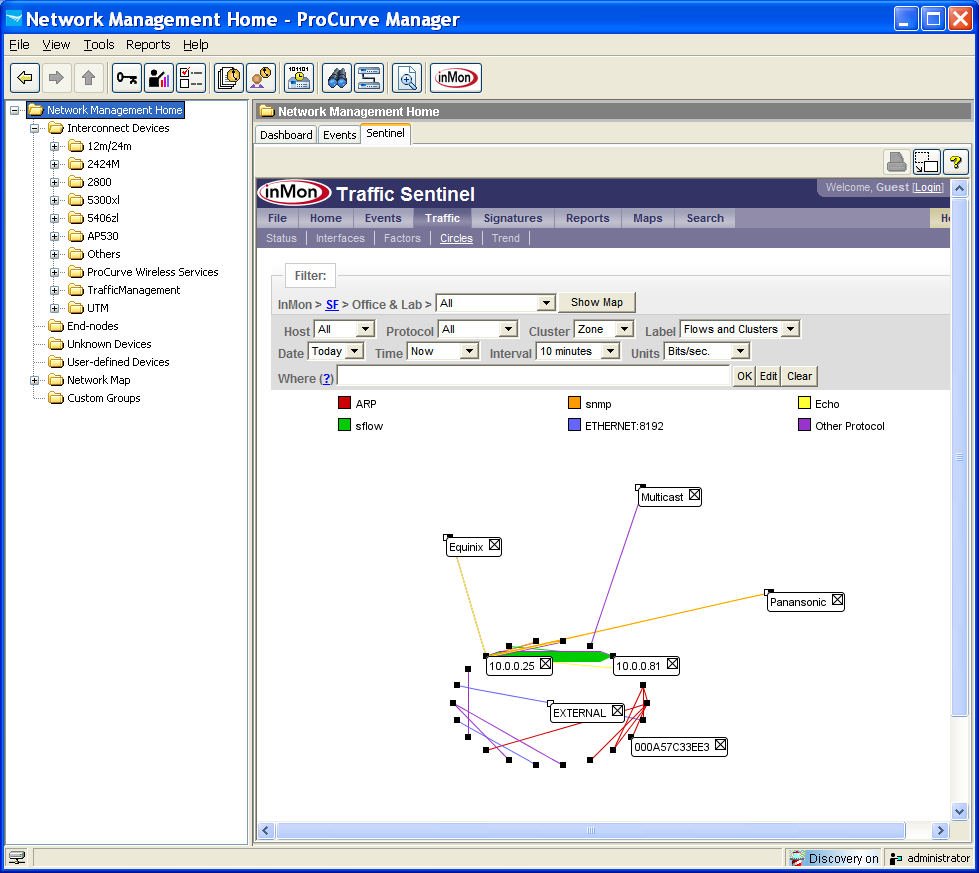The image size is (979, 873).
Task: Click the yellow back arrow toolbar icon
Action: [x=25, y=78]
